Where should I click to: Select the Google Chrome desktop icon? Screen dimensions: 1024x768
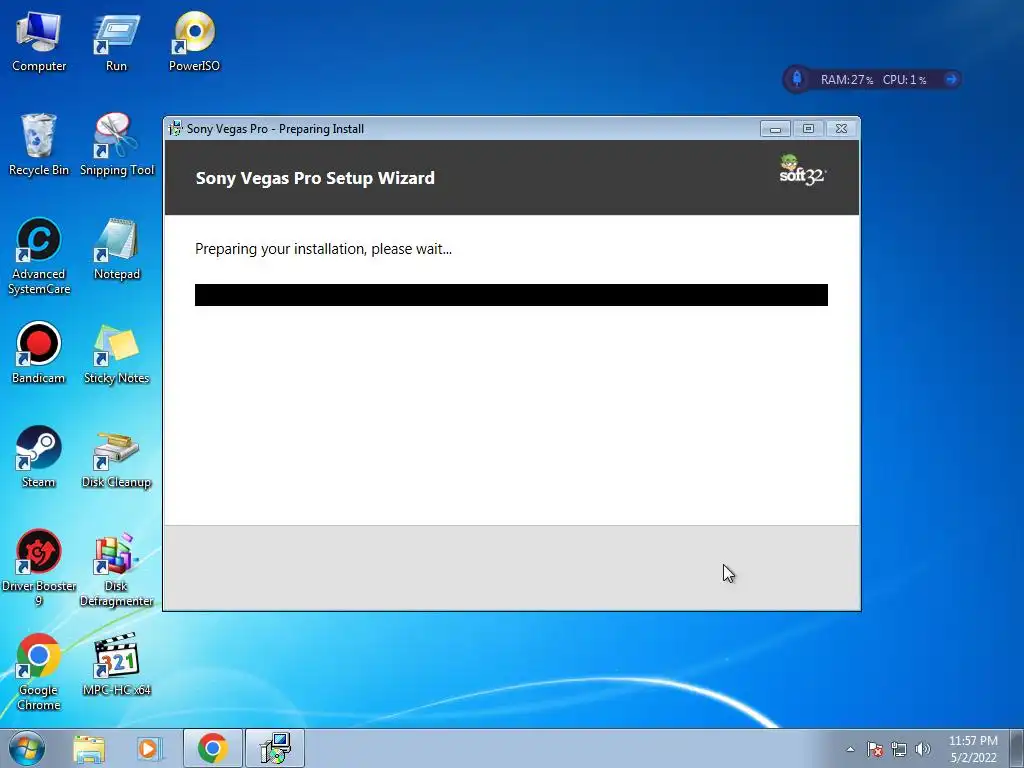pyautogui.click(x=39, y=672)
